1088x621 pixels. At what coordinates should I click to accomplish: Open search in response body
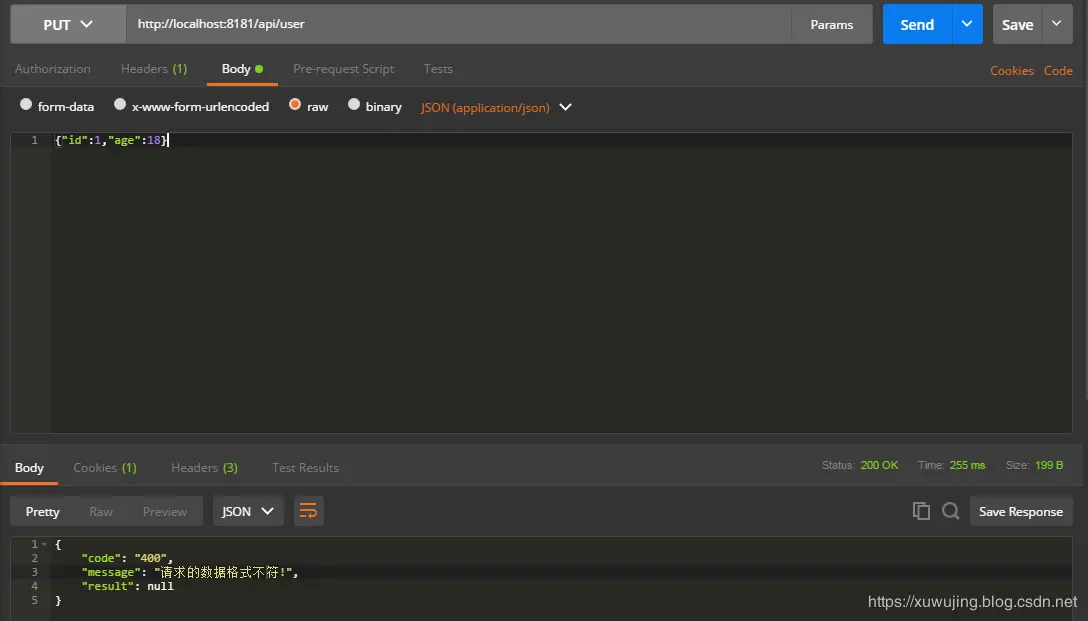[951, 511]
